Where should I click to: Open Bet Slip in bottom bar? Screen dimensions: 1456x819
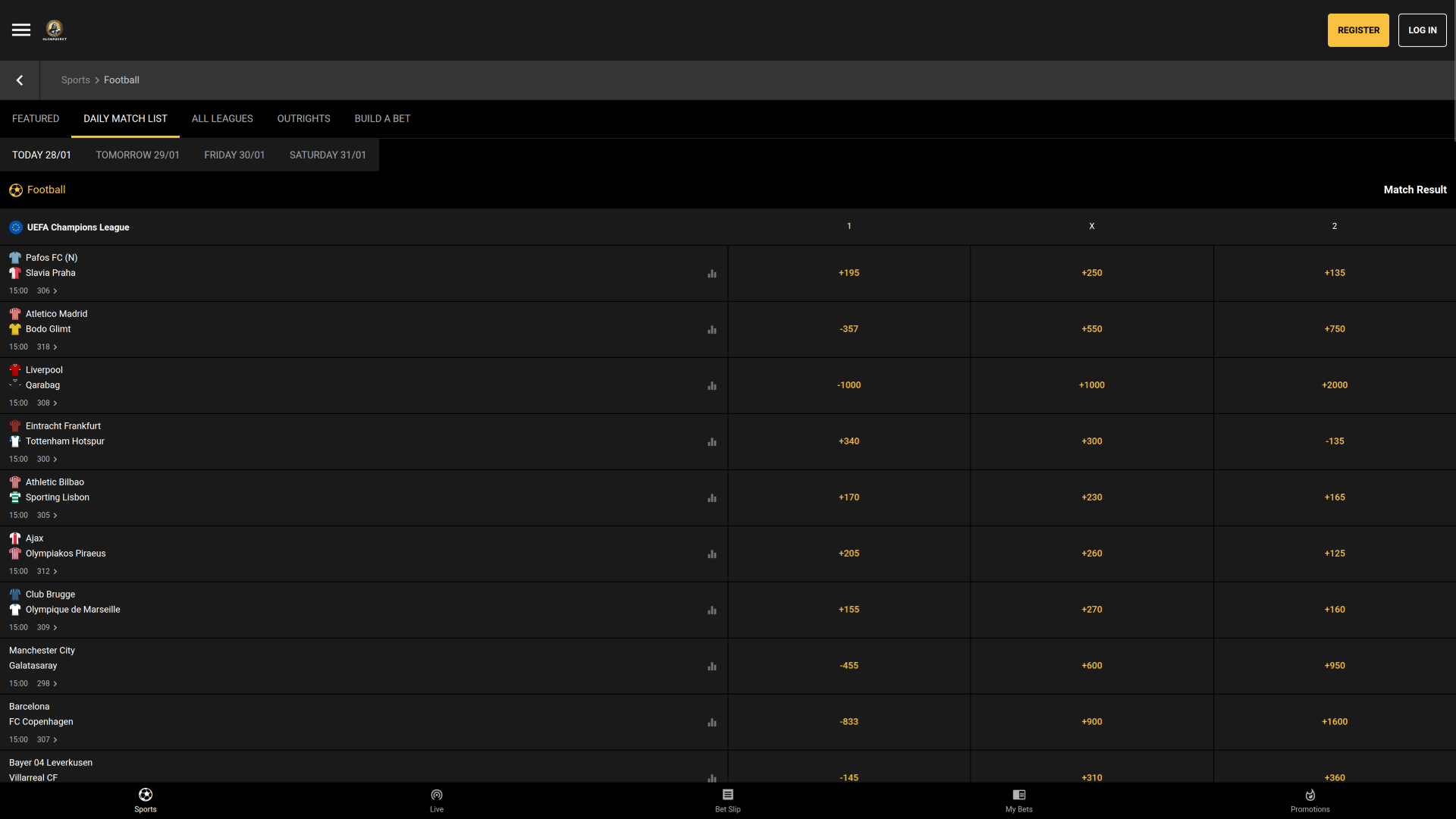click(x=727, y=800)
